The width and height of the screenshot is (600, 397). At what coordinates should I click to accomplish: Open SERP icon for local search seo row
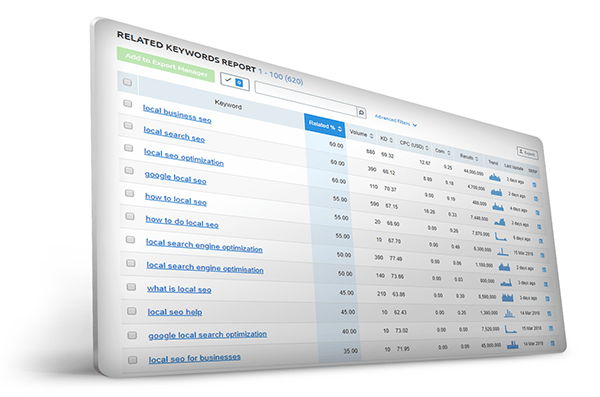click(536, 199)
